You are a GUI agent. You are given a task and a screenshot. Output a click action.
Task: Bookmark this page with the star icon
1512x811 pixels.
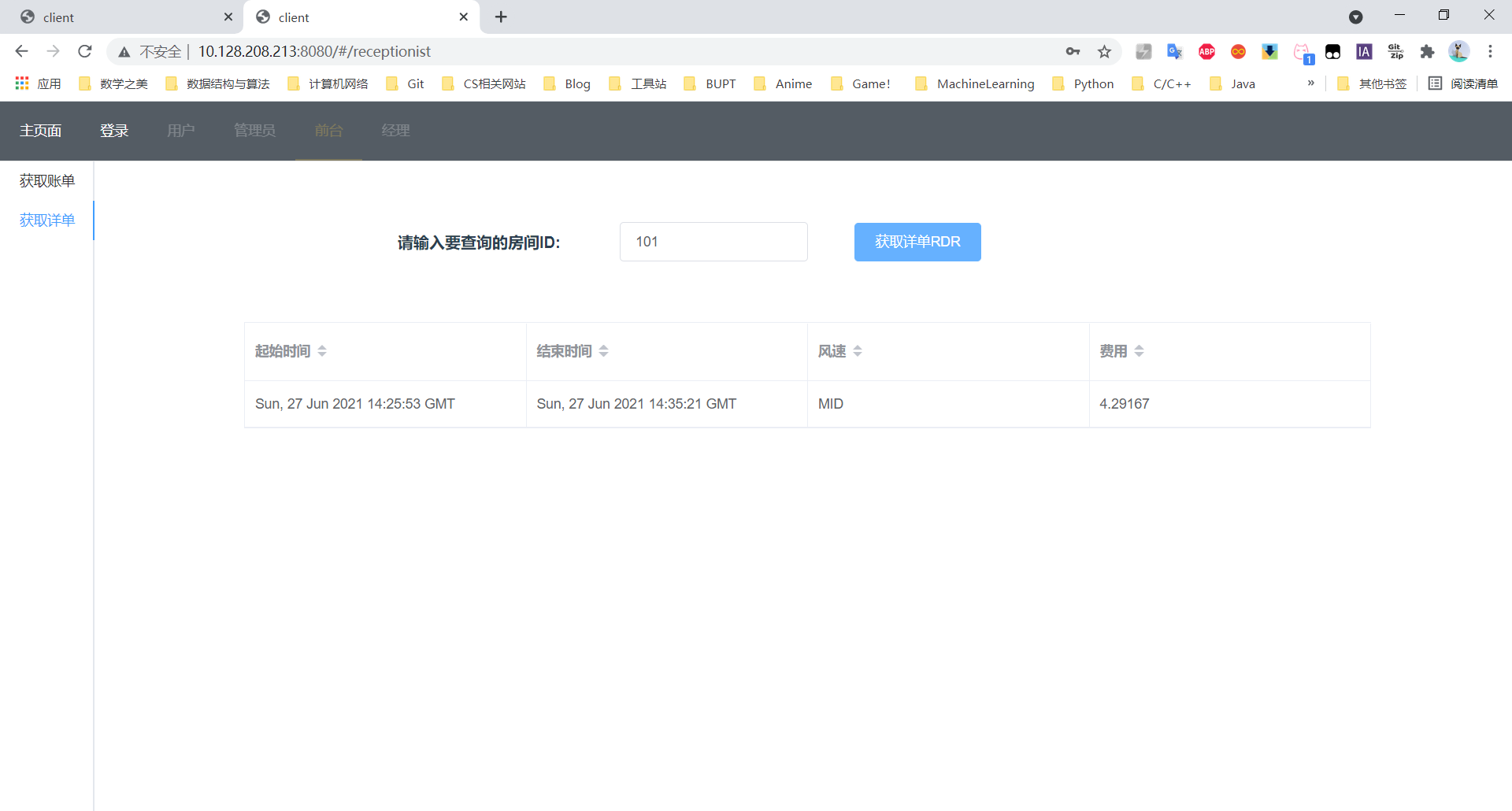coord(1104,51)
